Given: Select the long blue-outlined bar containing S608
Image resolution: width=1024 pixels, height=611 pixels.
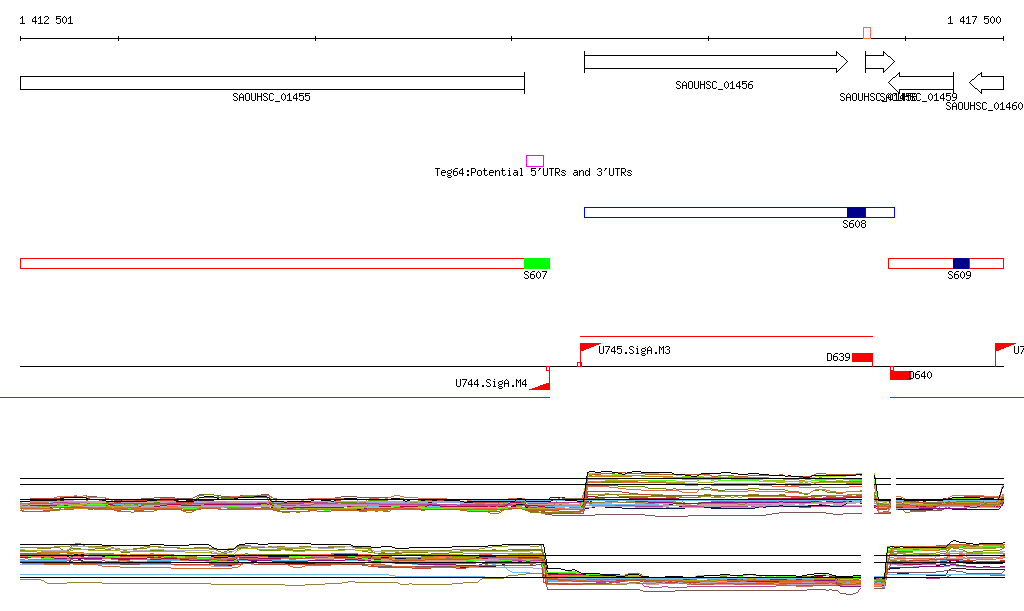Looking at the screenshot, I should pyautogui.click(x=739, y=212).
